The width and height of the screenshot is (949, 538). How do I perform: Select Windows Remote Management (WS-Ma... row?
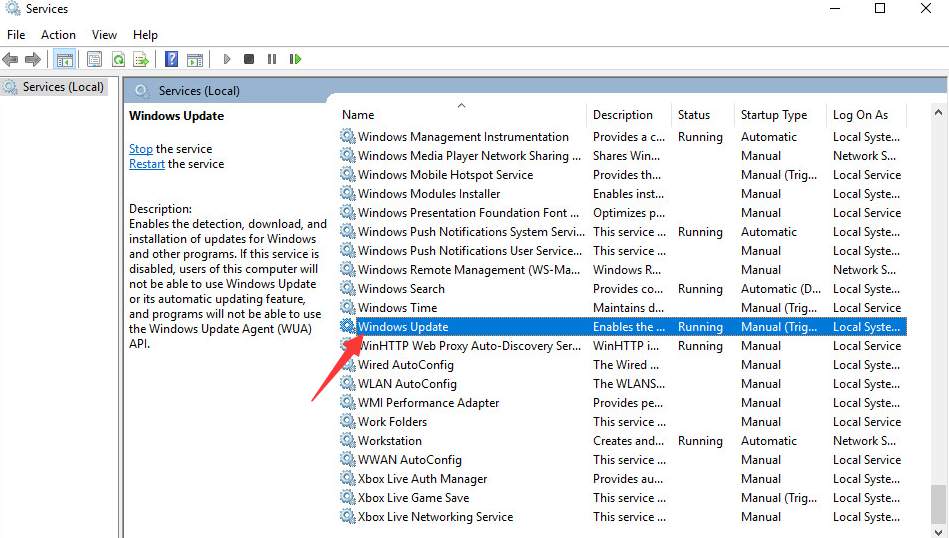(622, 270)
